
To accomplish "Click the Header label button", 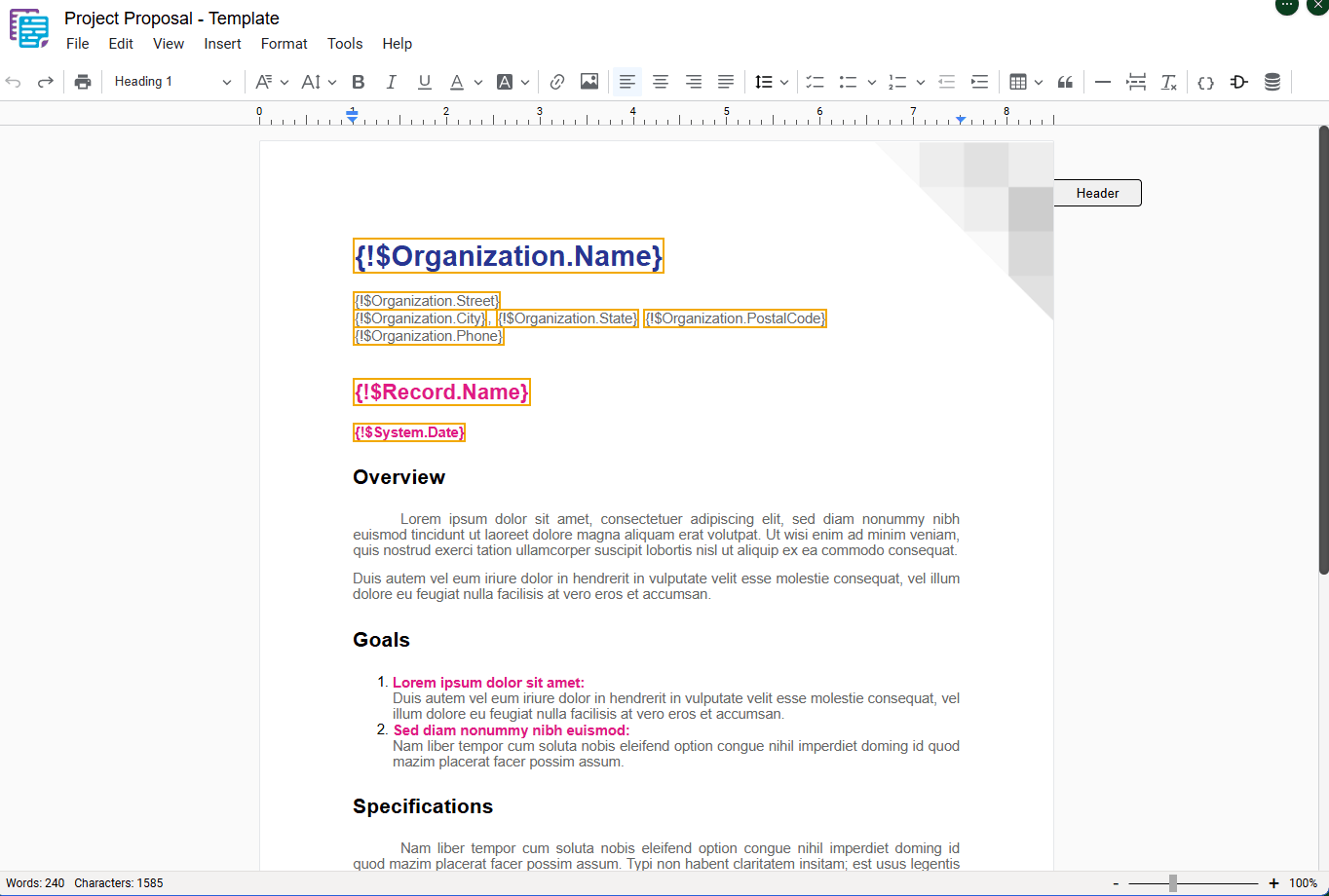I will (x=1097, y=193).
